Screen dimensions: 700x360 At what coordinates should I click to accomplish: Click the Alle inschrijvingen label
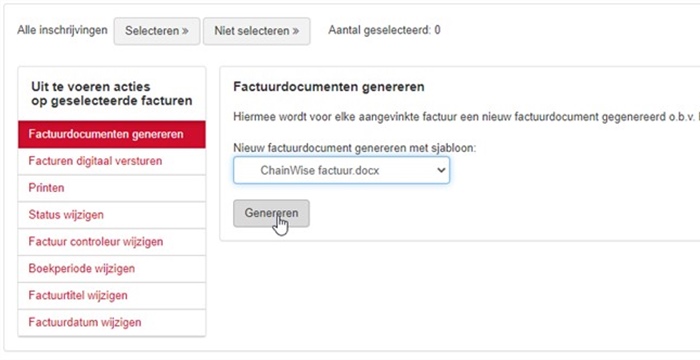click(x=62, y=30)
